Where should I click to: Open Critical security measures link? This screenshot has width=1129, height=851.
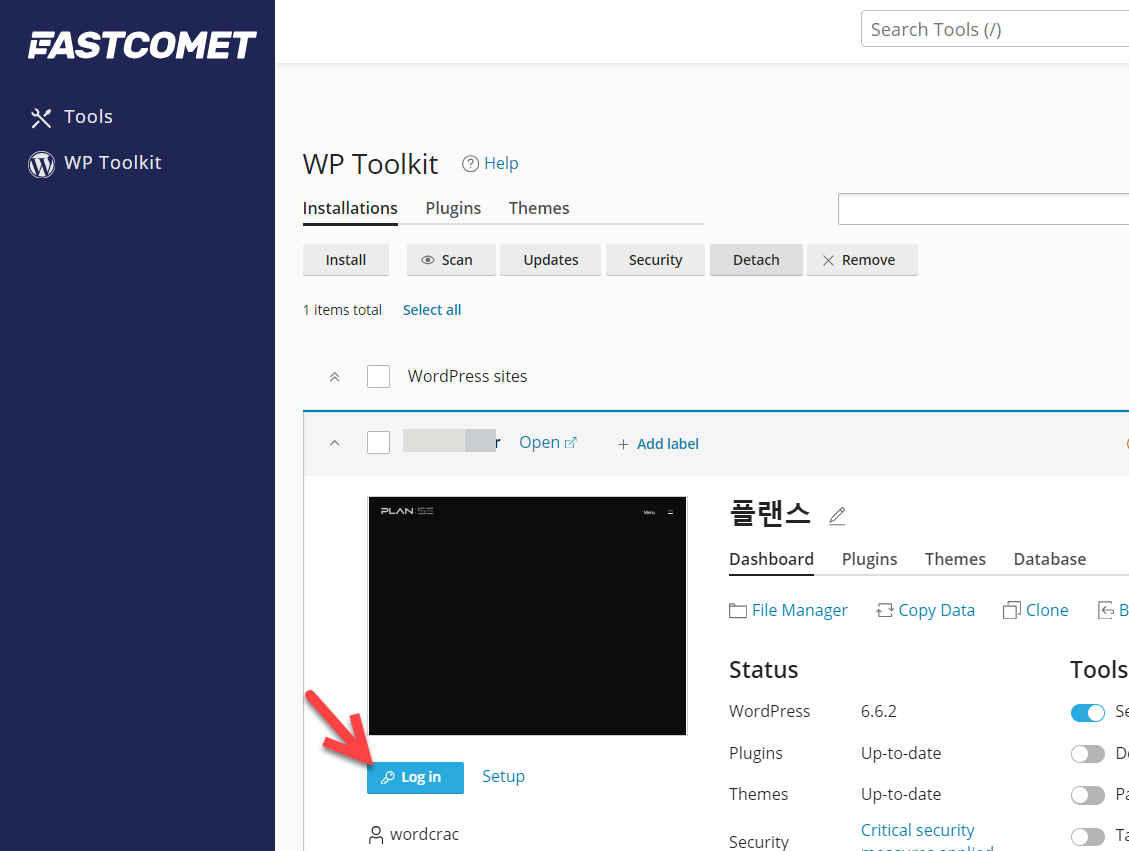click(x=927, y=839)
